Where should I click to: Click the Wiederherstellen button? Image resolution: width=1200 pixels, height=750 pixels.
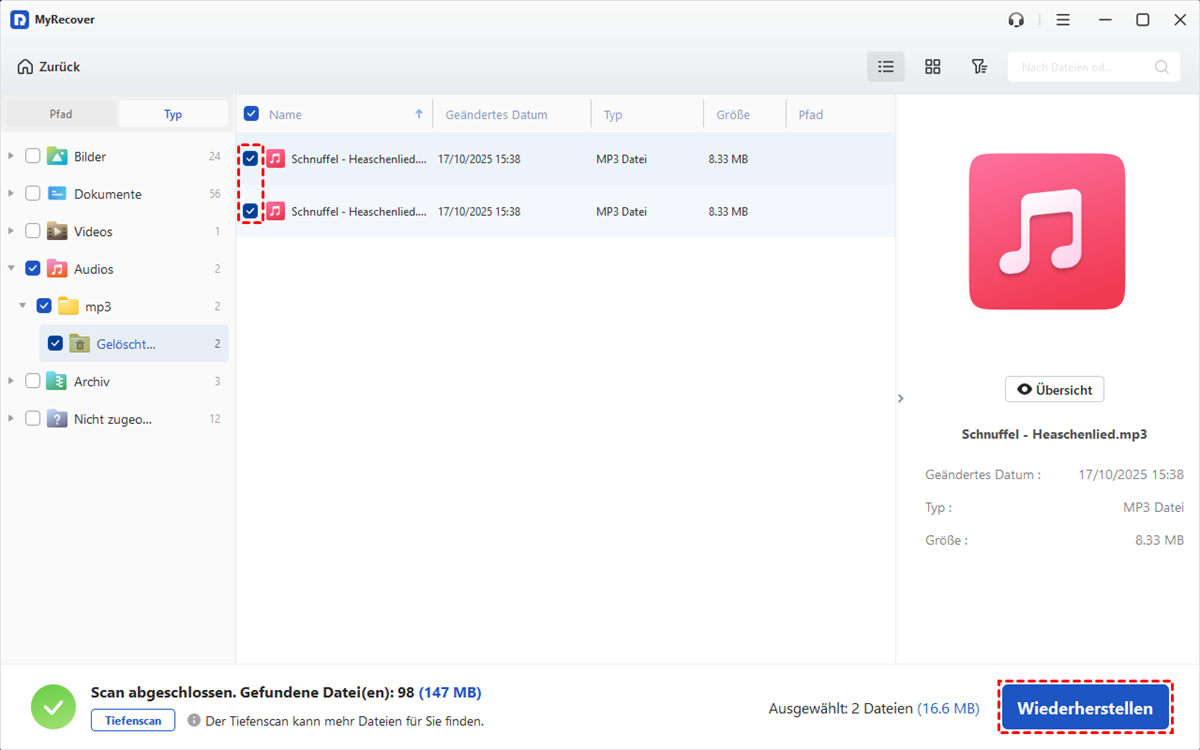pos(1085,708)
